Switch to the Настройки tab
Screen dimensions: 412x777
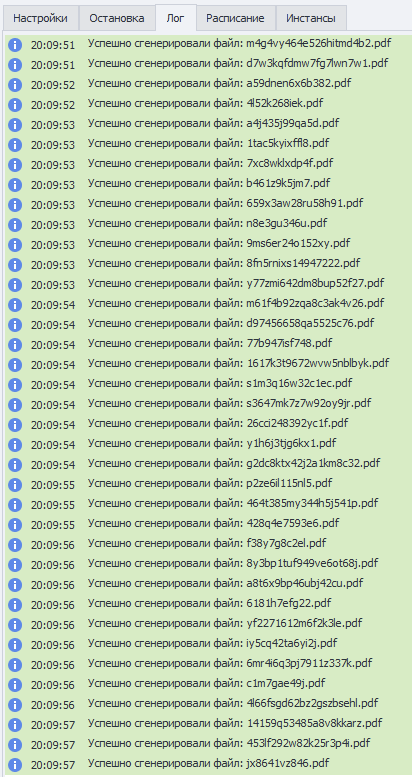pos(40,18)
